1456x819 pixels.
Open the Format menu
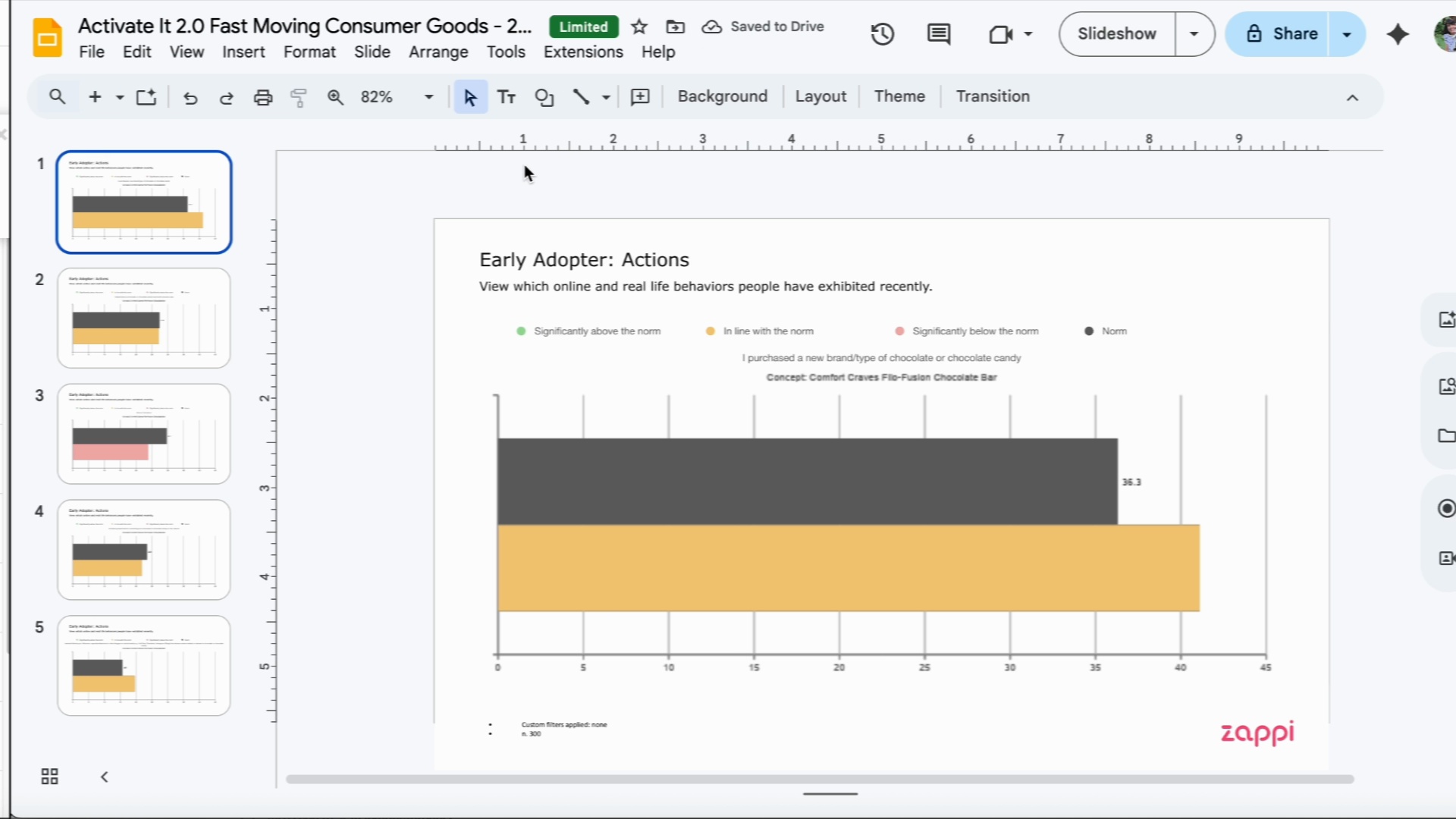(x=309, y=52)
